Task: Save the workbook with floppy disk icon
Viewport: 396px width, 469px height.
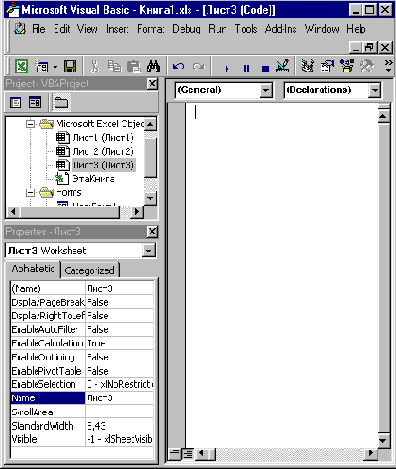Action: pos(70,66)
